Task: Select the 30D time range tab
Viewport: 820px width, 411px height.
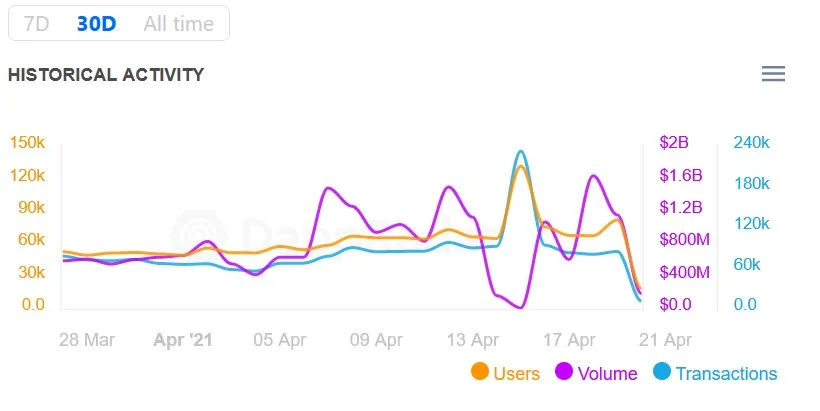Action: click(x=96, y=24)
